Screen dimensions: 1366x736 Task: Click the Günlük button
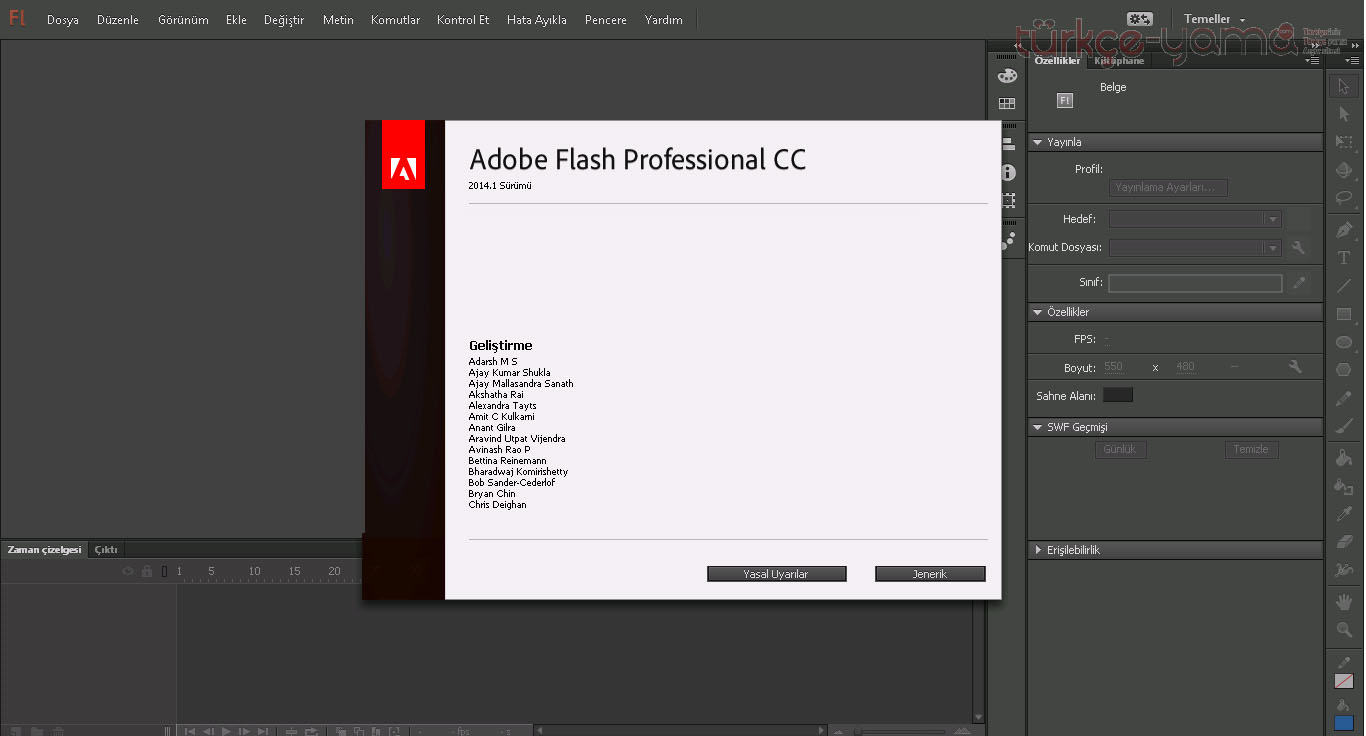tap(1120, 449)
